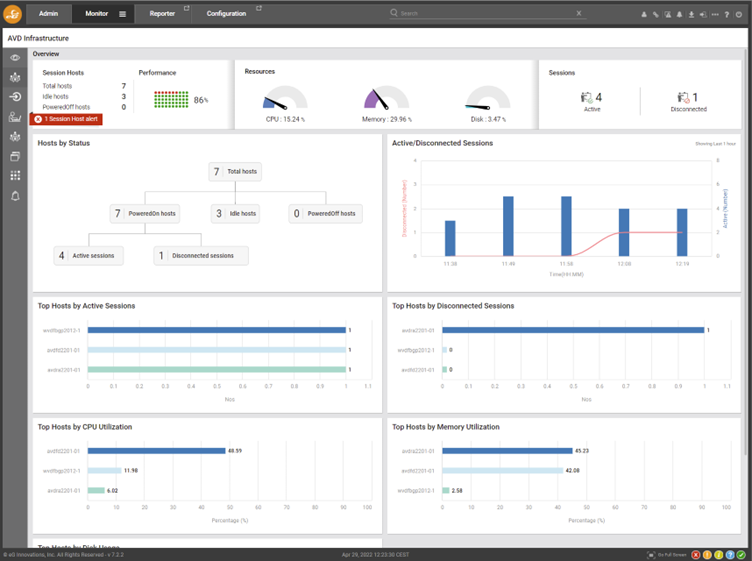Open the dot grid sidebar icon
This screenshot has height=561, width=752.
(x=15, y=175)
